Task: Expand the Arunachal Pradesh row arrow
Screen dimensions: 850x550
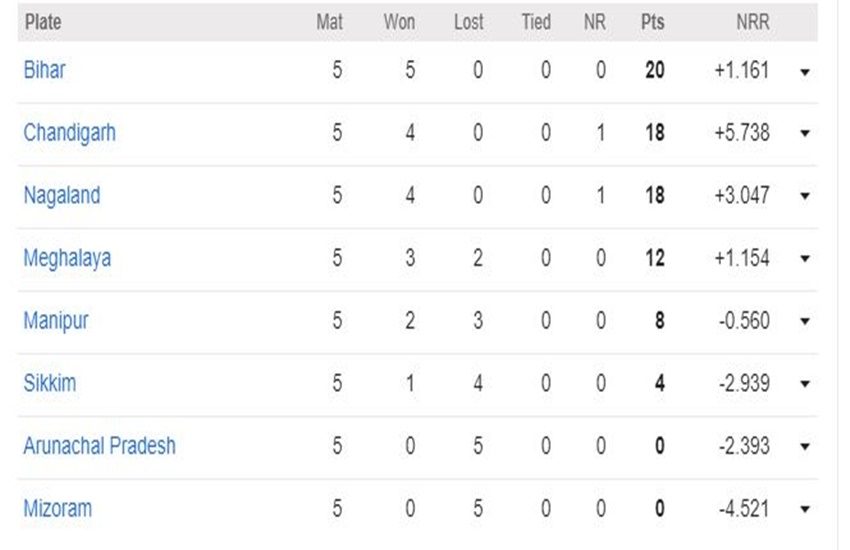Action: (x=804, y=447)
